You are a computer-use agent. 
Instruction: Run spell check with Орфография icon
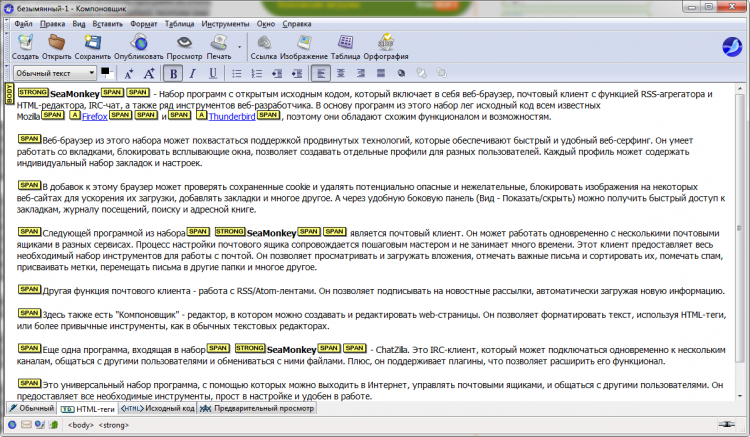point(386,43)
